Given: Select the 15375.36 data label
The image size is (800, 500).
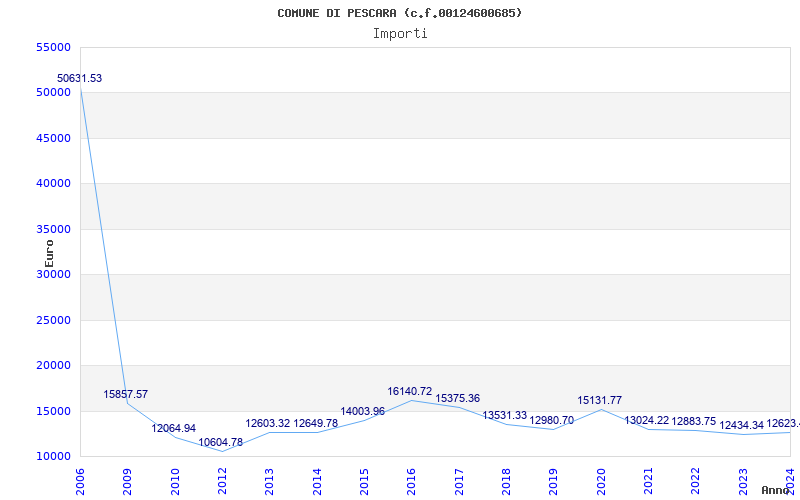Looking at the screenshot, I should pyautogui.click(x=458, y=398).
